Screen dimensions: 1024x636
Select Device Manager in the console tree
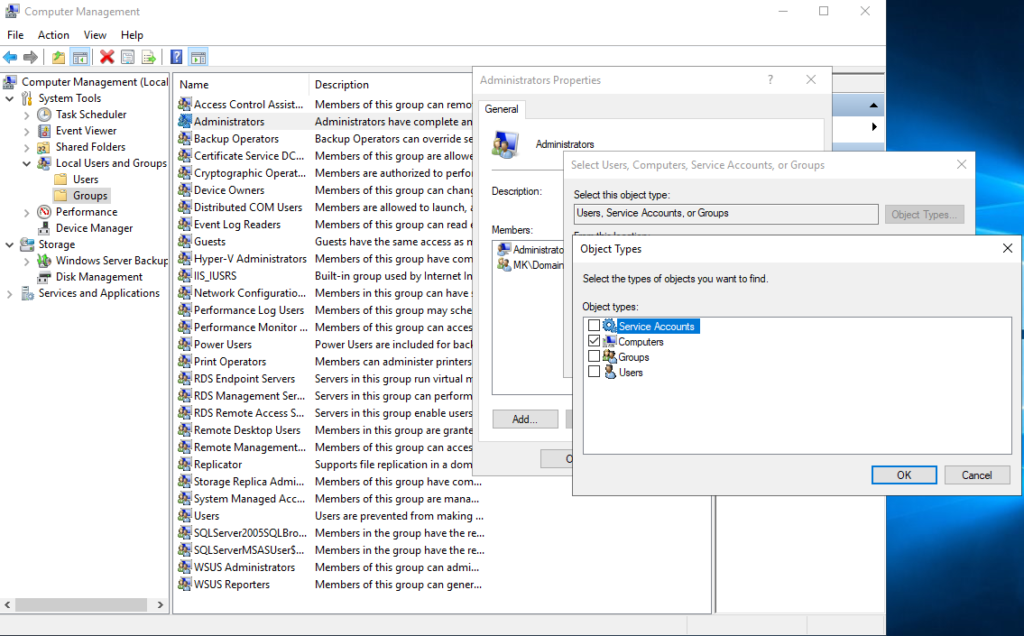click(94, 228)
